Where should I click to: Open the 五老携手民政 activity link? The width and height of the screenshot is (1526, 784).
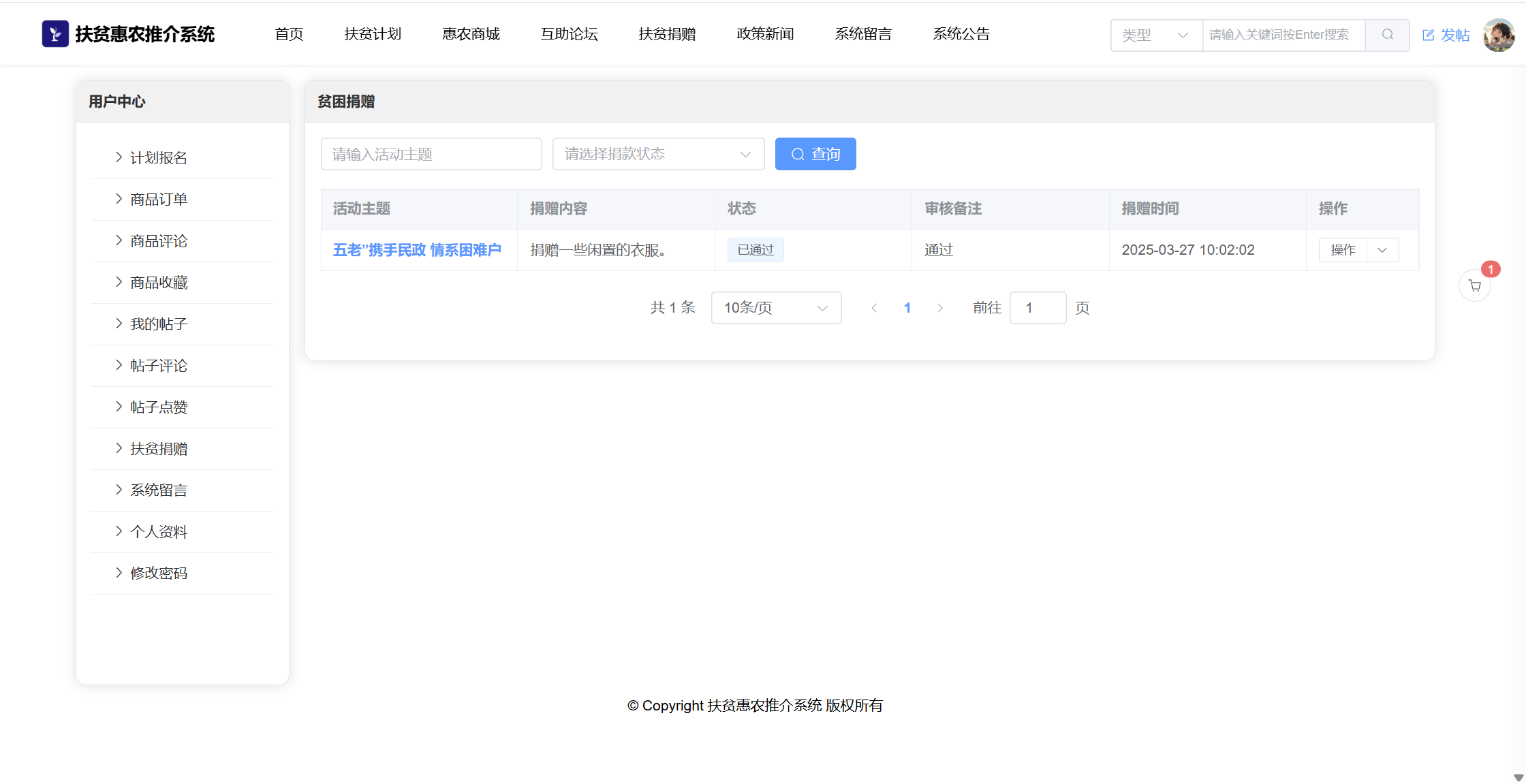417,250
